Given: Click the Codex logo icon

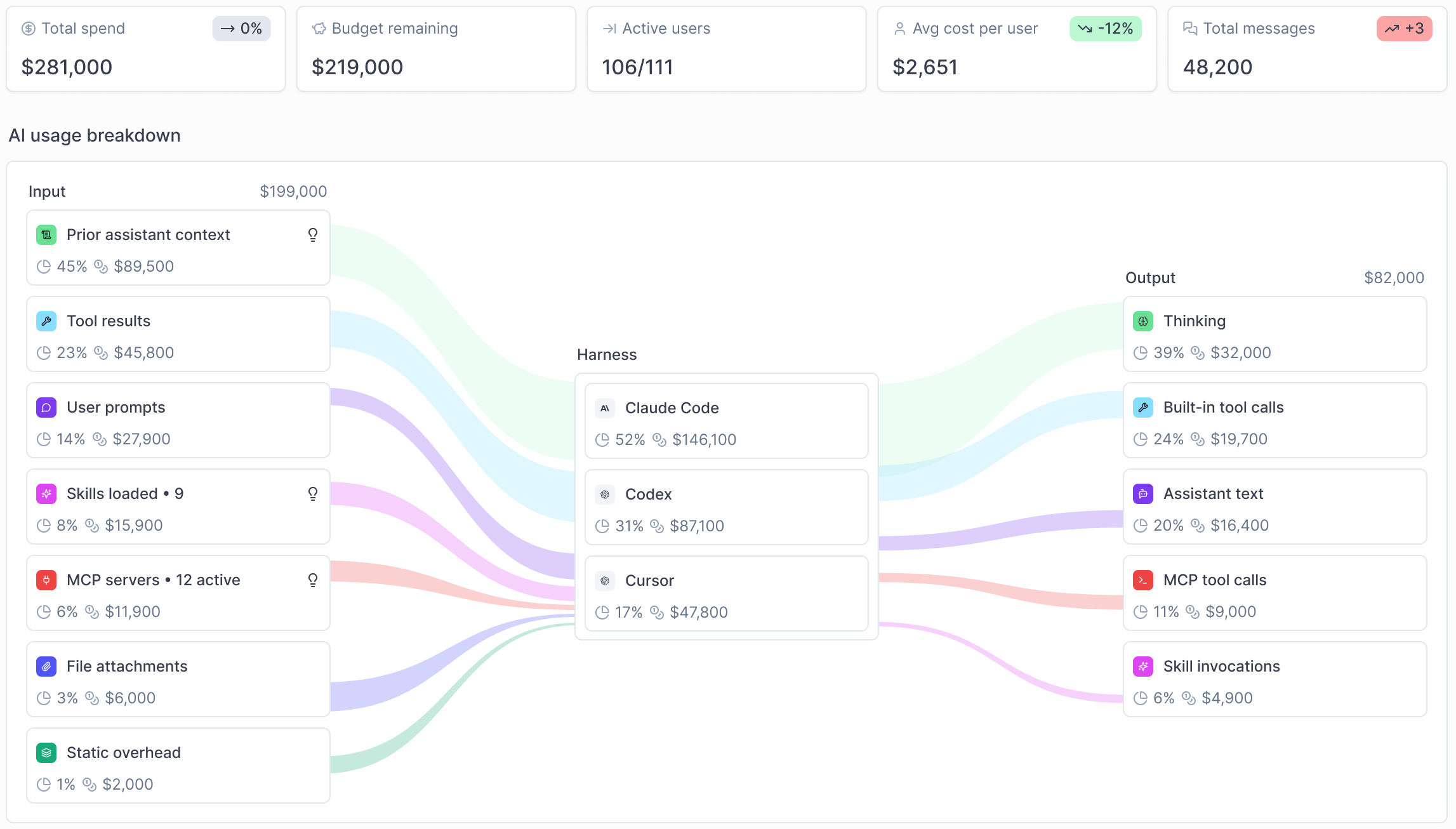Looking at the screenshot, I should 605,494.
